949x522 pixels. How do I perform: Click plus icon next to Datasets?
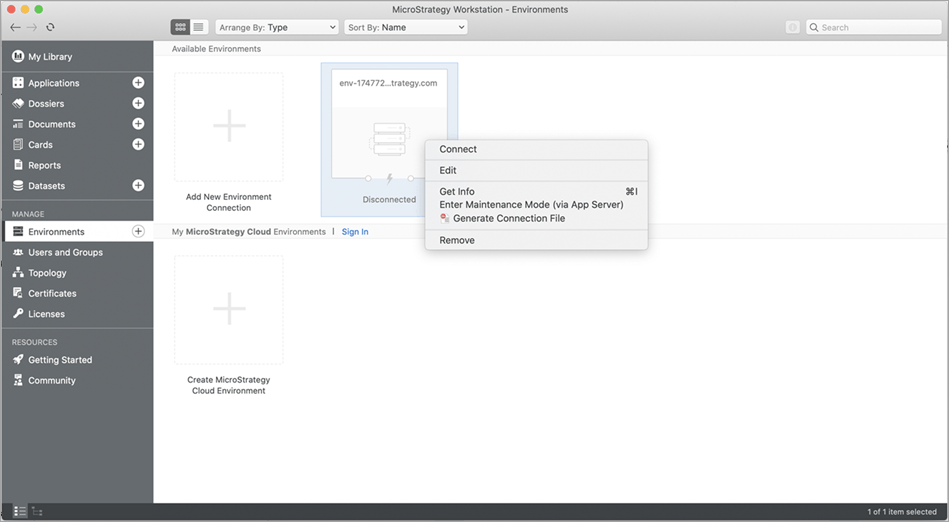(x=138, y=185)
